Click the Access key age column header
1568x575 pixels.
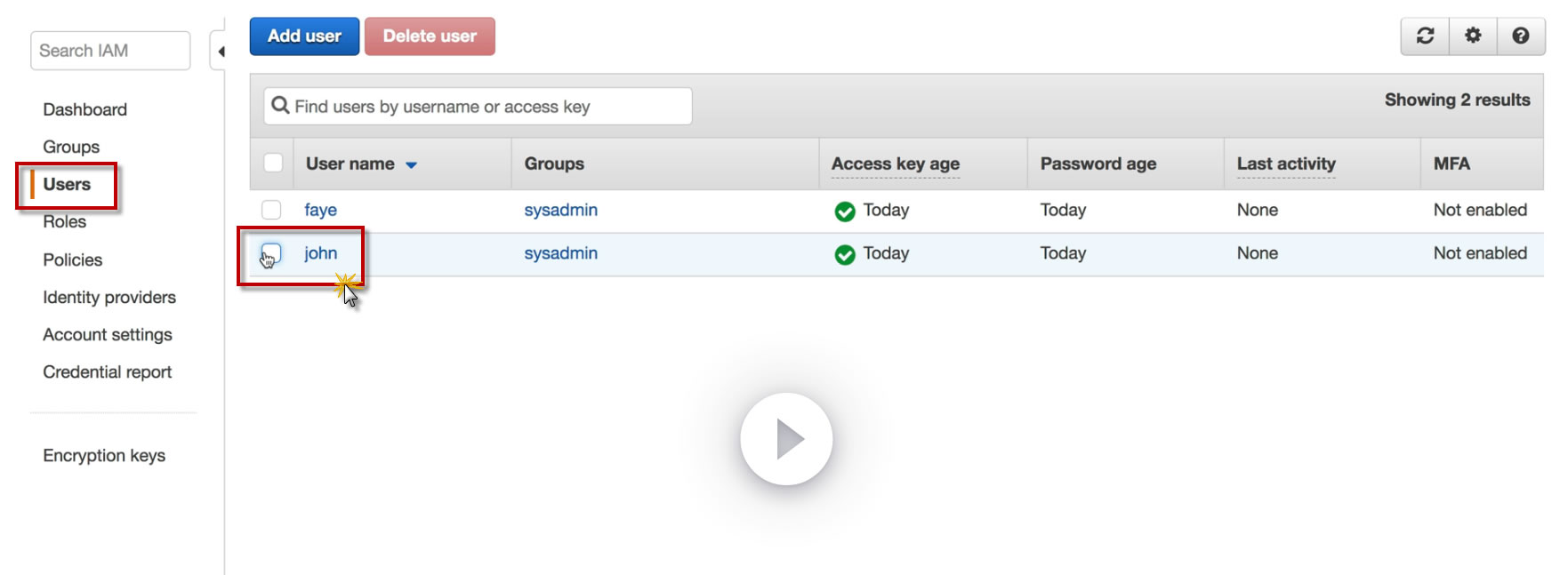click(895, 164)
